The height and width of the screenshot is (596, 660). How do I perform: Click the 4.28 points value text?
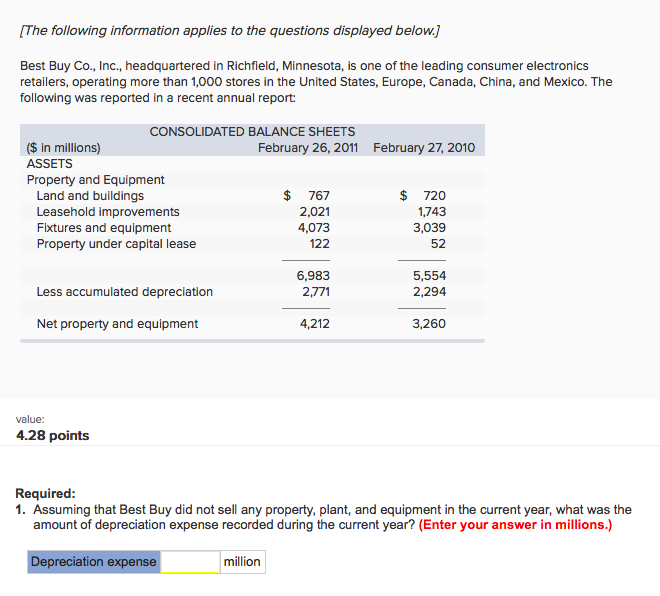point(53,435)
